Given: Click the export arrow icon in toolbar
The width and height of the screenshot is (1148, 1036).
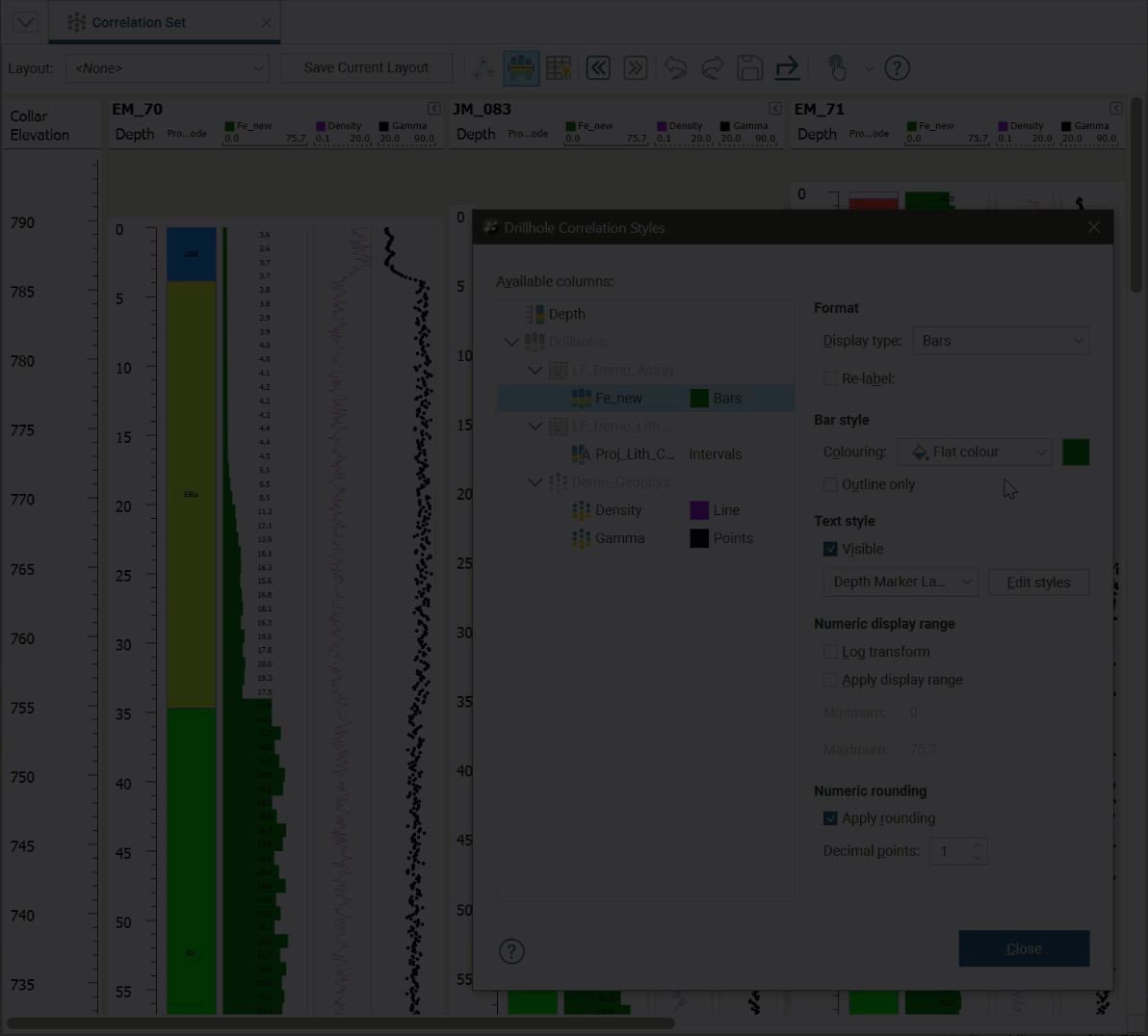Looking at the screenshot, I should (787, 68).
